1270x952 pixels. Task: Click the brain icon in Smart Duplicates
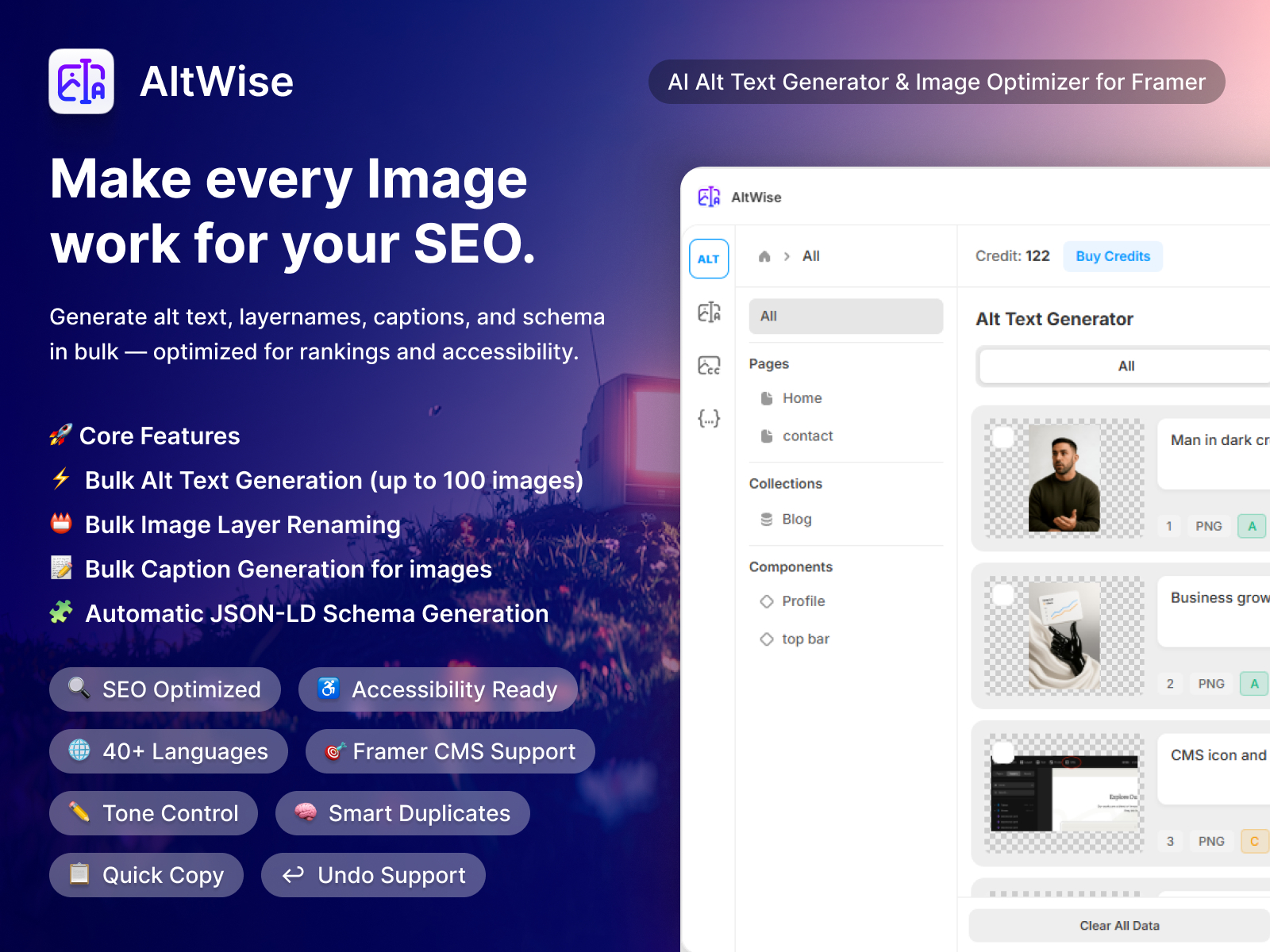pyautogui.click(x=306, y=812)
